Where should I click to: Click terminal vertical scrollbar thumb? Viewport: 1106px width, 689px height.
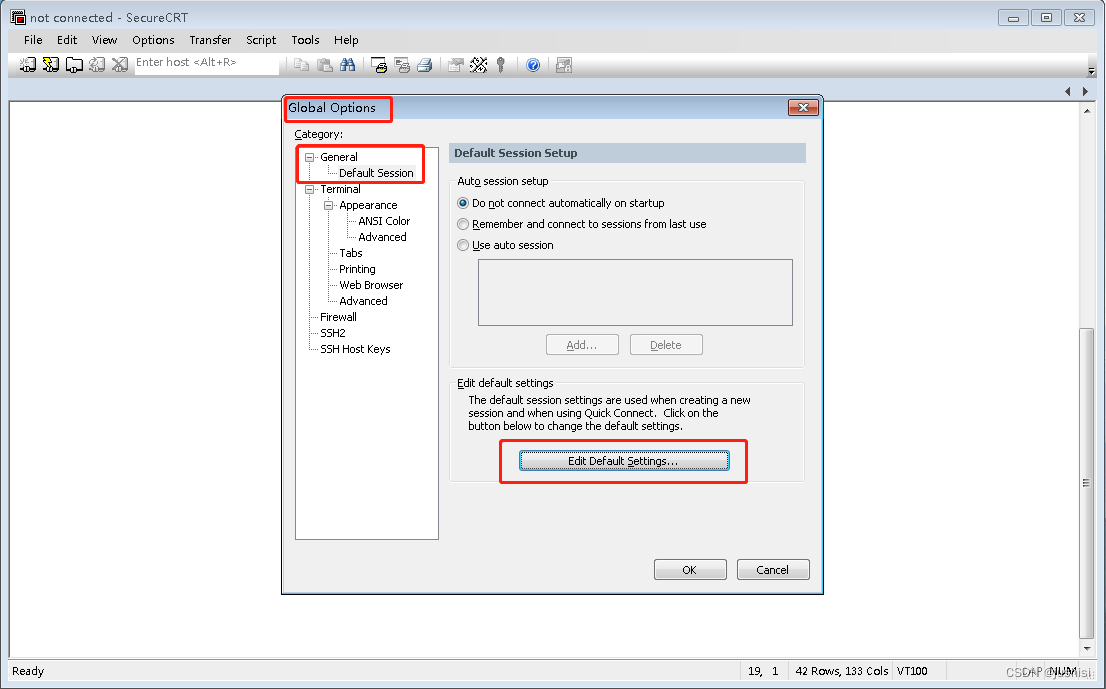point(1086,482)
